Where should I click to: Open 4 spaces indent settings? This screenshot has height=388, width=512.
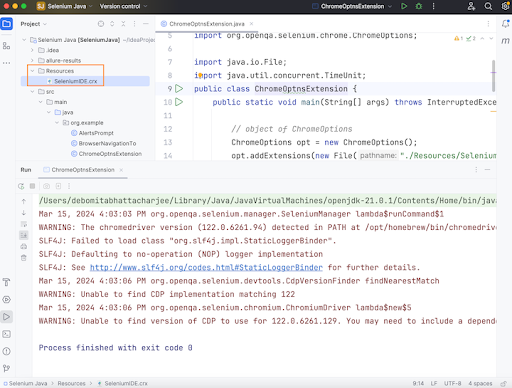480,383
